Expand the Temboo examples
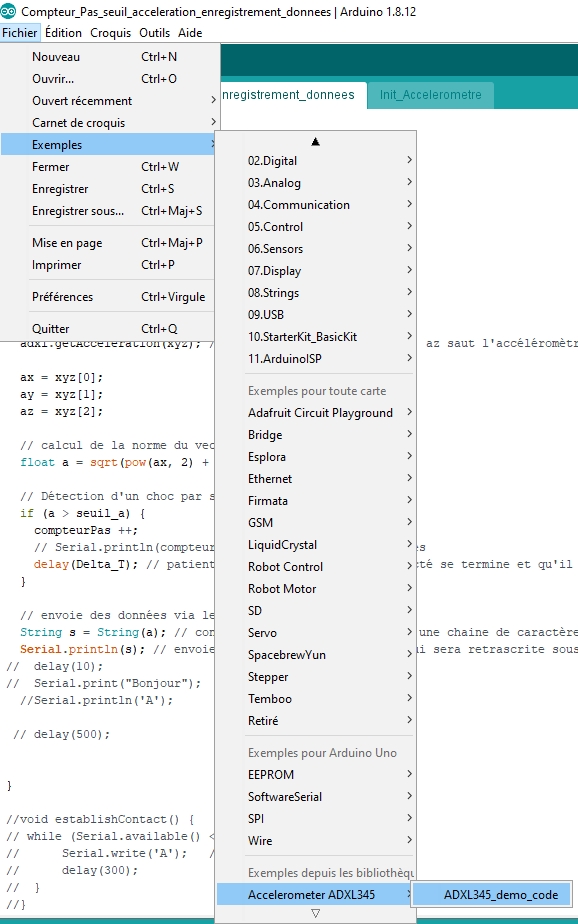 316,699
